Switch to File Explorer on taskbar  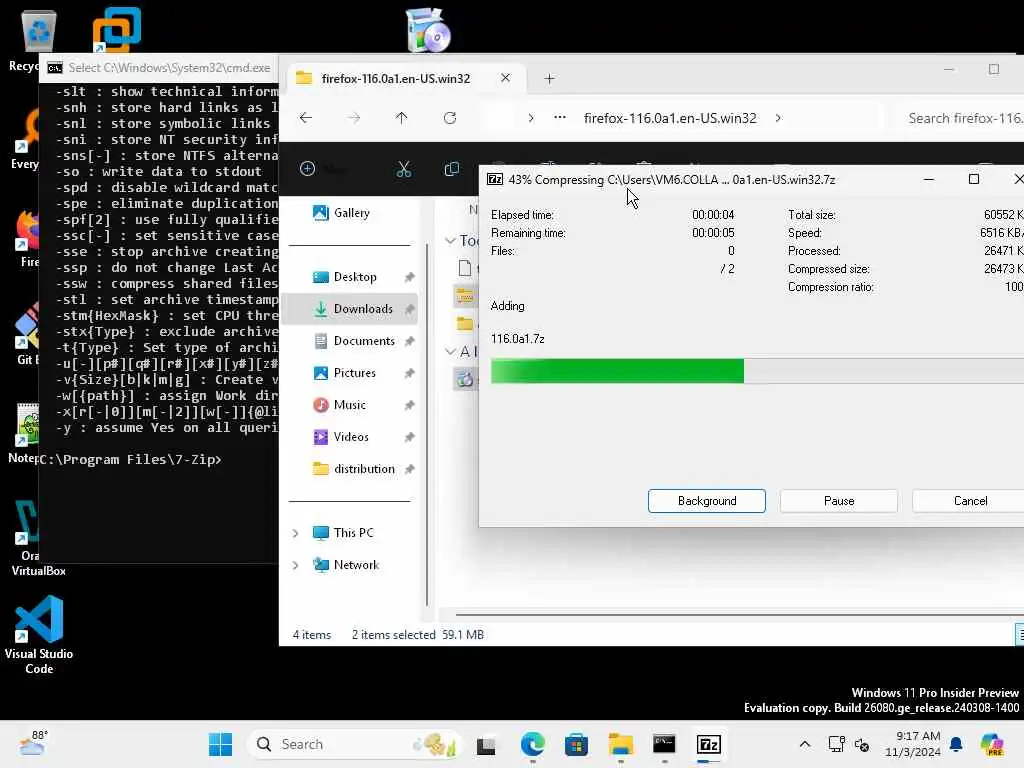pos(620,744)
